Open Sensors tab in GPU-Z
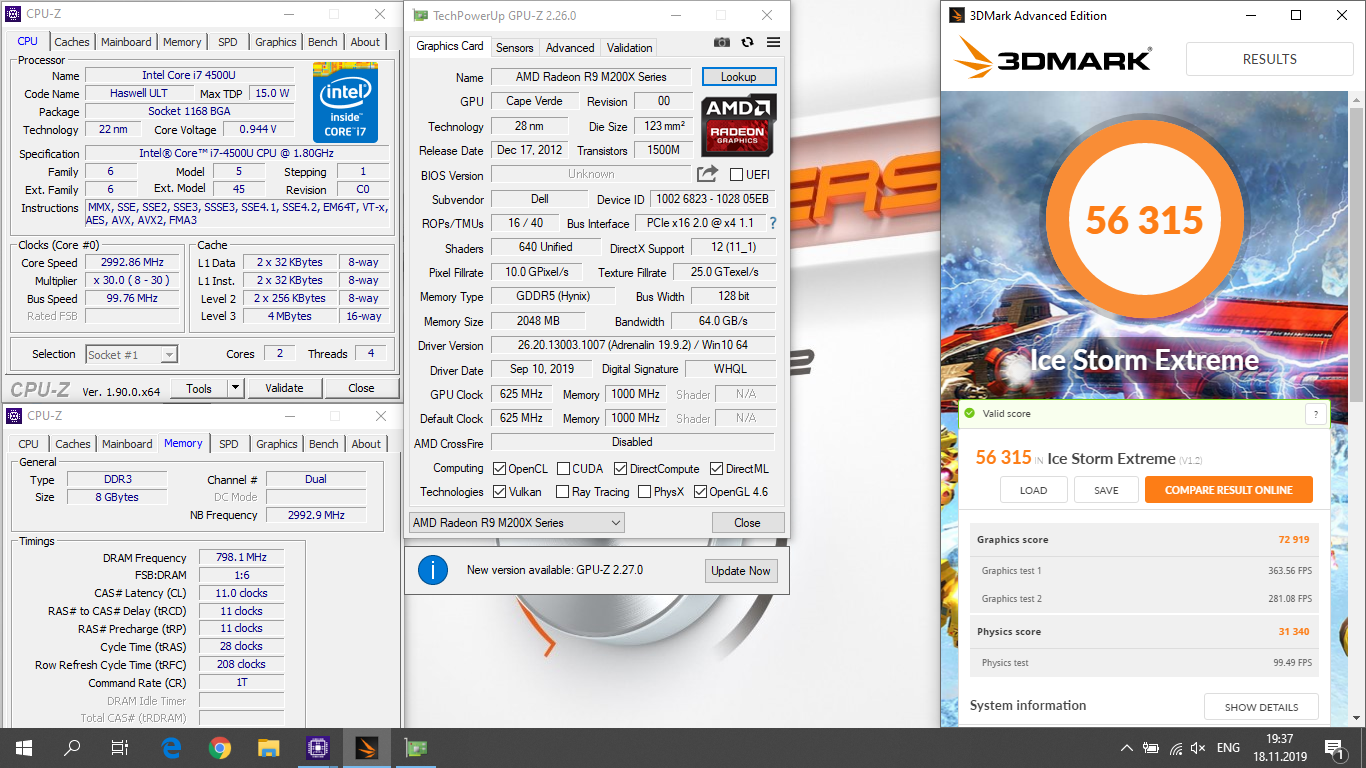Viewport: 1366px width, 768px height. click(515, 47)
